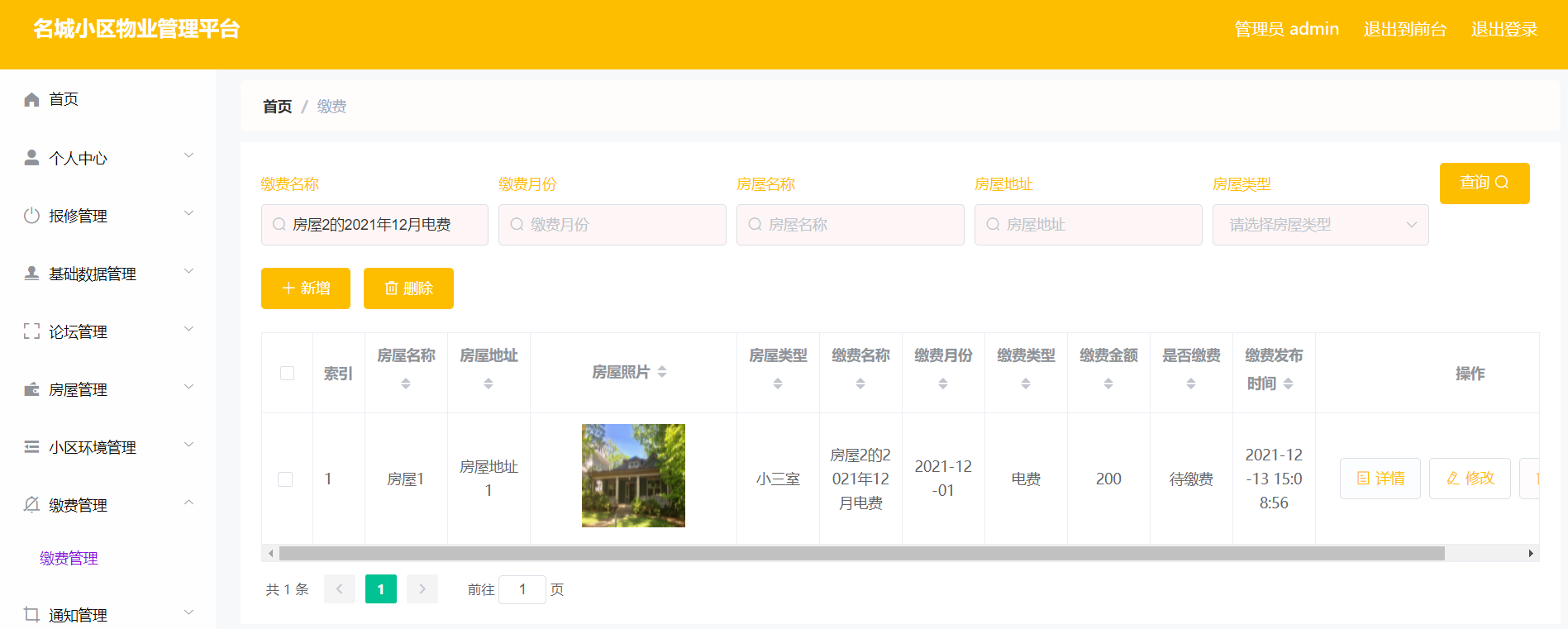Sort table by 是否缴费 column arrows
The image size is (1568, 629).
tap(1191, 384)
